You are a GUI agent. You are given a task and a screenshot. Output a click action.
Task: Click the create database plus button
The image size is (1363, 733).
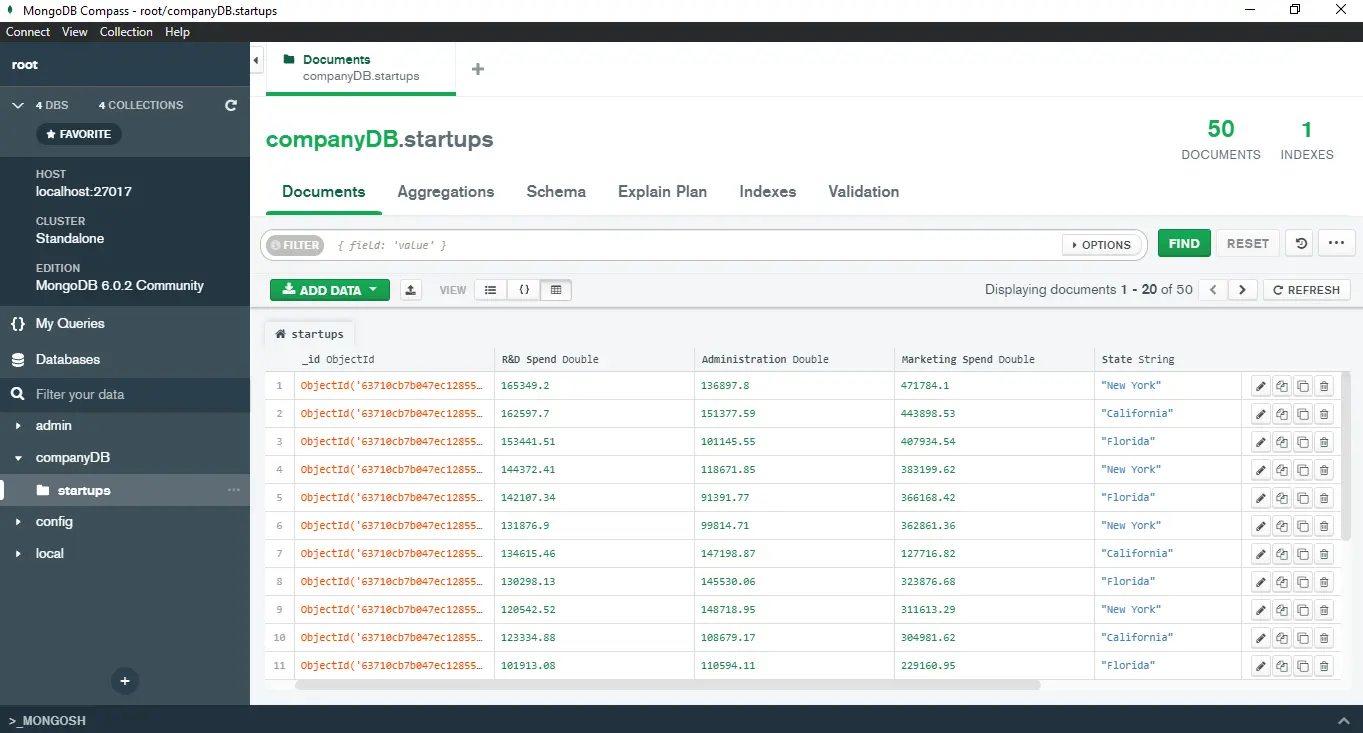[x=125, y=681]
